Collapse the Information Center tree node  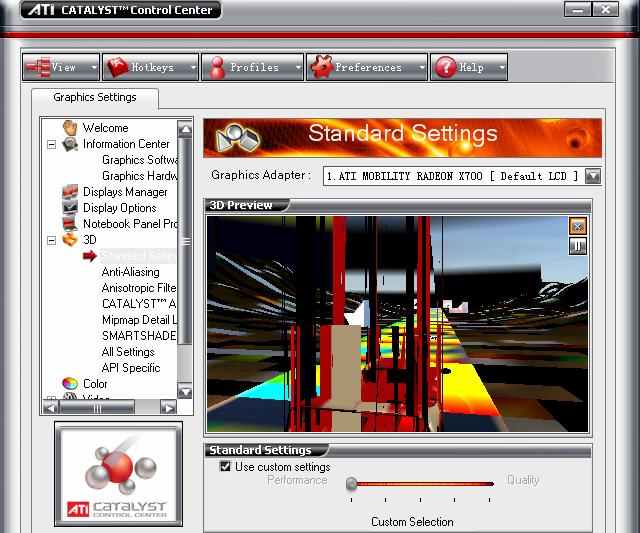pos(51,144)
